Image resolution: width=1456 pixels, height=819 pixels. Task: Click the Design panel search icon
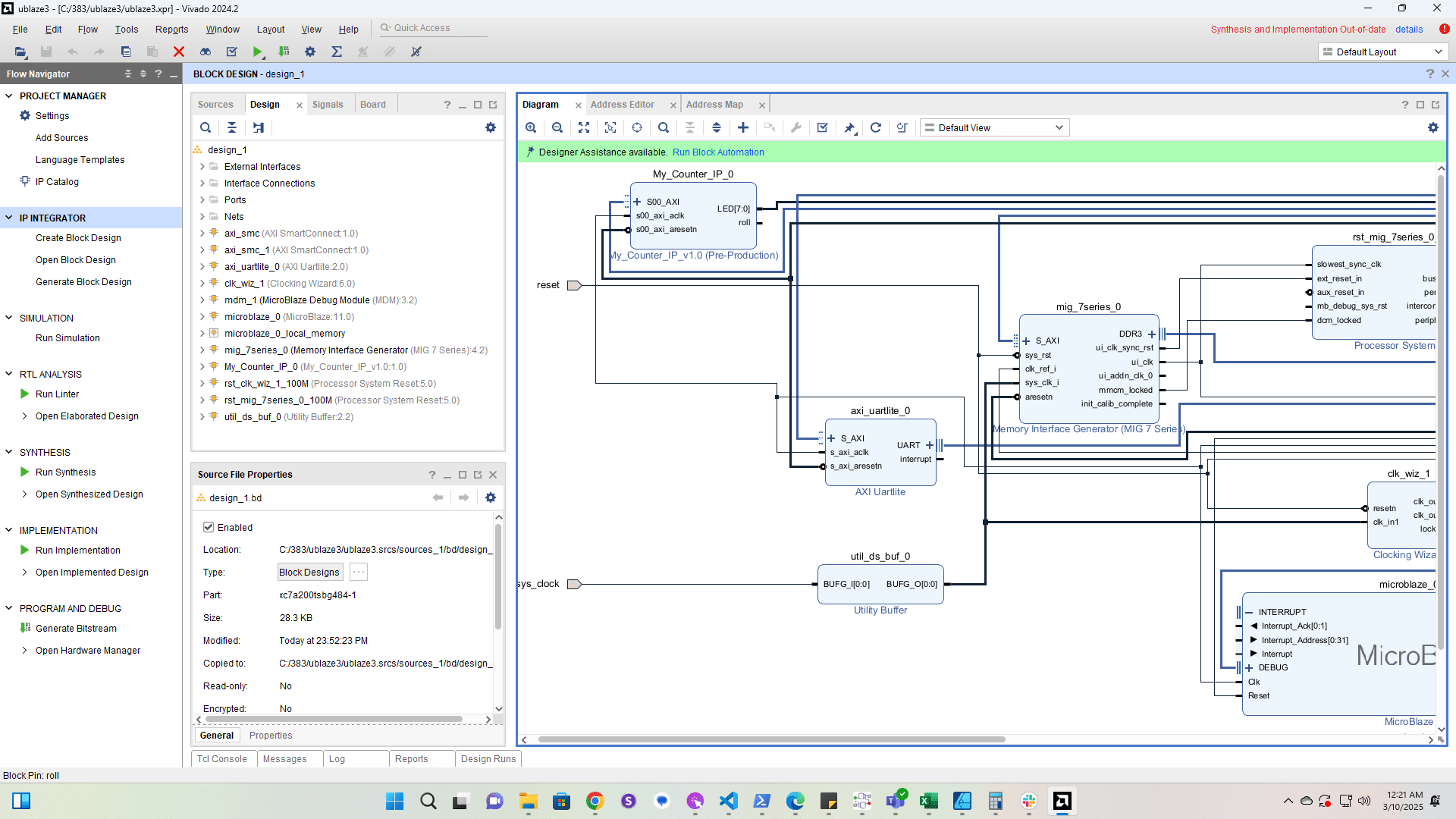pos(206,128)
